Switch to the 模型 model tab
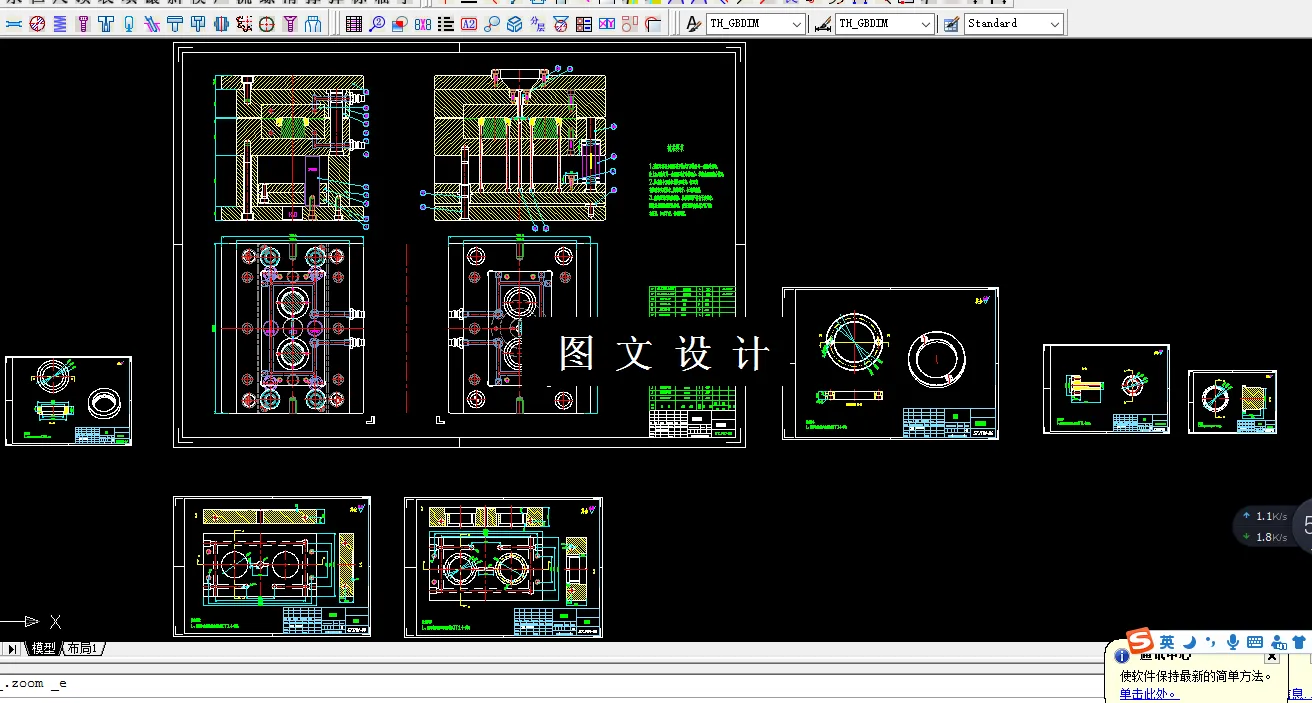1312x703 pixels. coord(44,649)
